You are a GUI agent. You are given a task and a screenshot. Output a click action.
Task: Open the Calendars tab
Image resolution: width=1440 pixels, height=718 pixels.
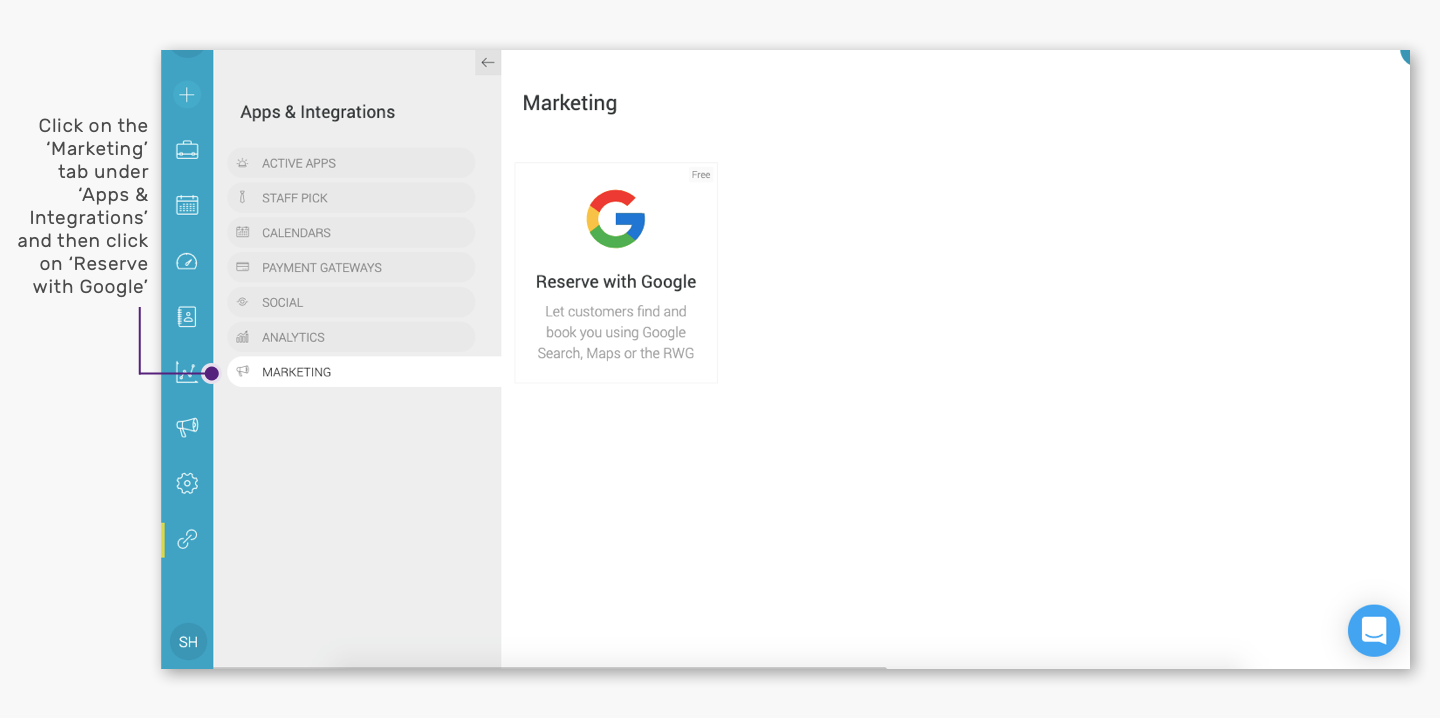(351, 233)
